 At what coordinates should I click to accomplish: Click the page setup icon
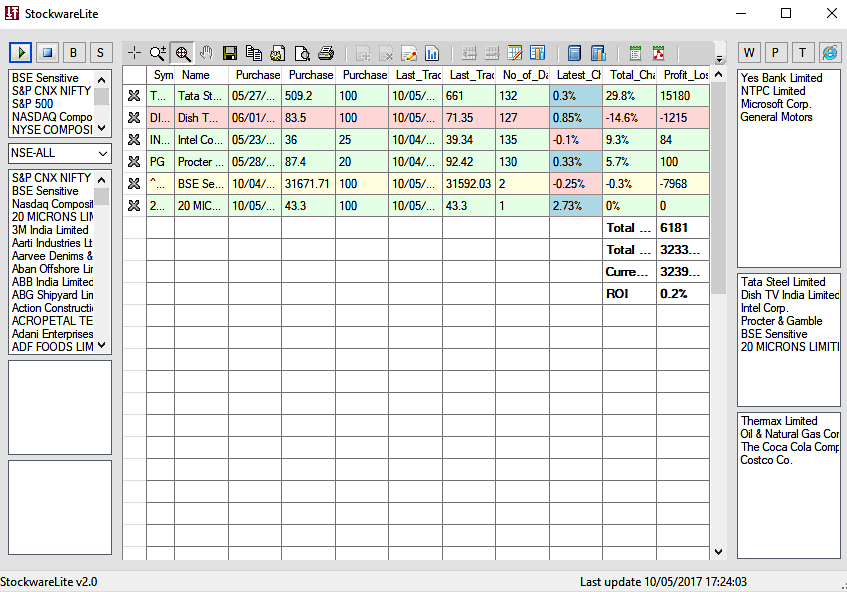(x=278, y=53)
